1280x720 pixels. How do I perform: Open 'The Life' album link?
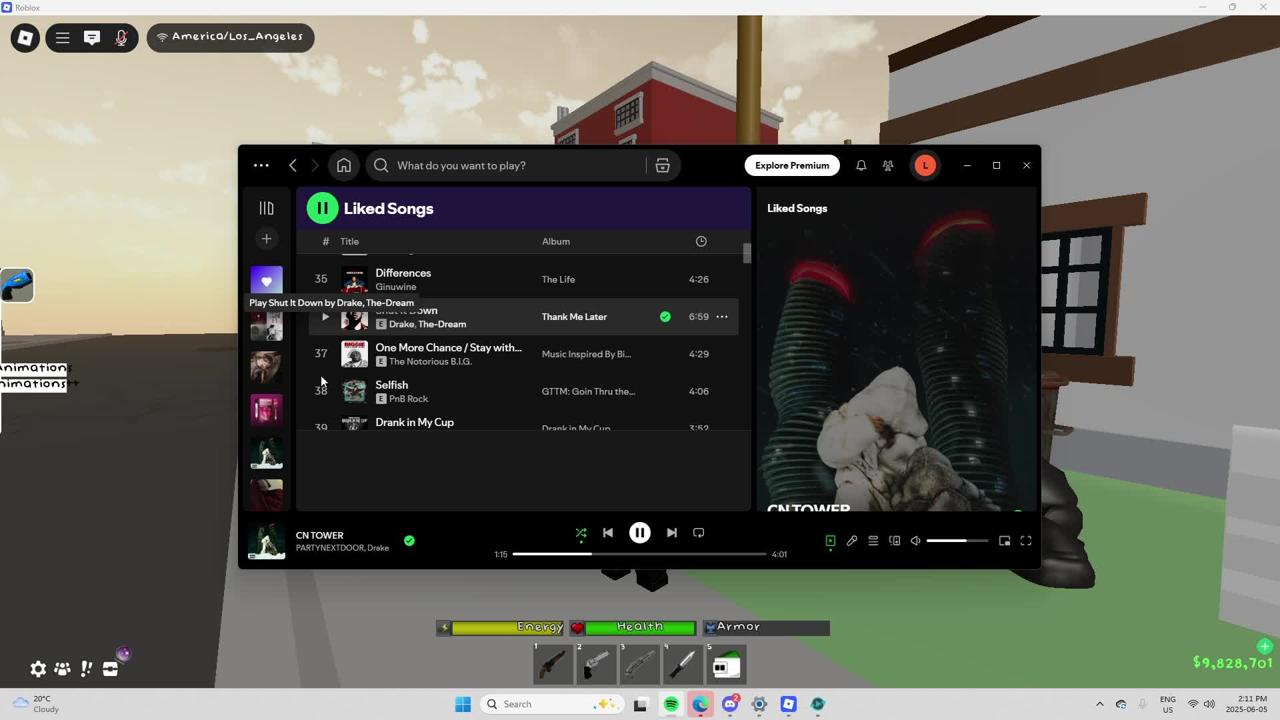tap(558, 279)
